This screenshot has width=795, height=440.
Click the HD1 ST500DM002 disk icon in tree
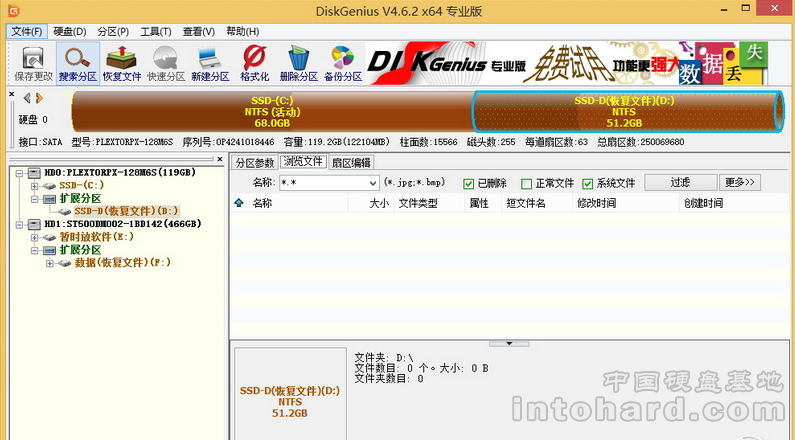coord(34,224)
